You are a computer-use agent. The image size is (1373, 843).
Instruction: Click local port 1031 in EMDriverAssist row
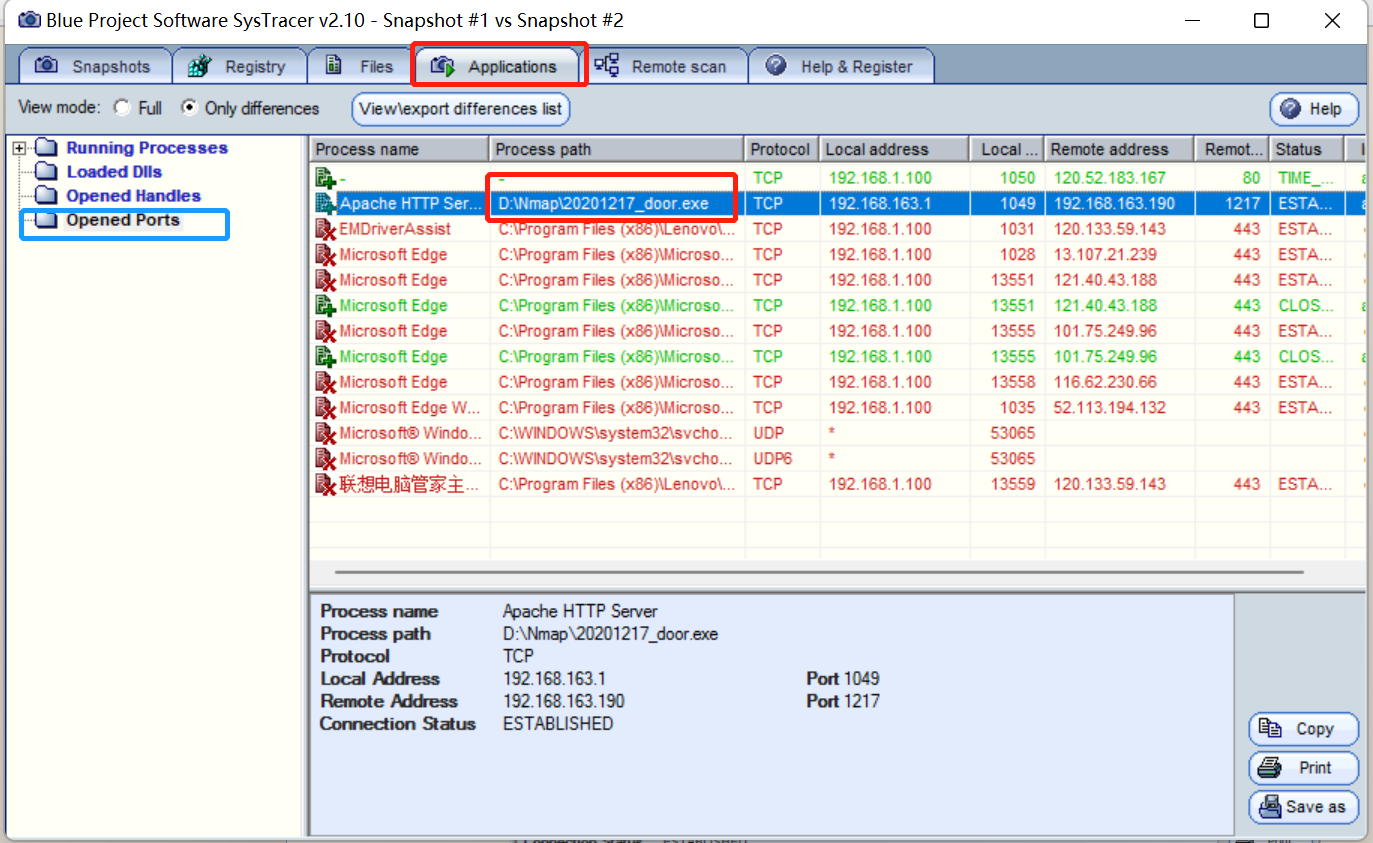(1017, 229)
